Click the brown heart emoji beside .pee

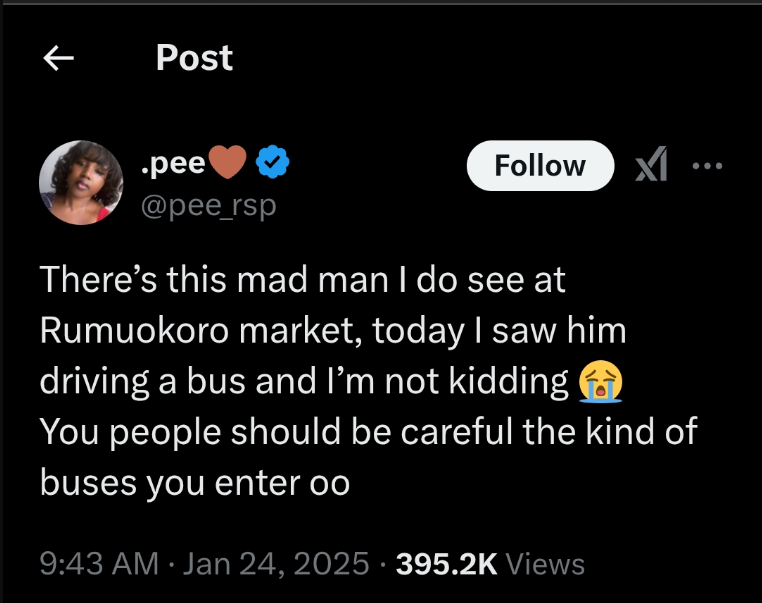tap(230, 162)
